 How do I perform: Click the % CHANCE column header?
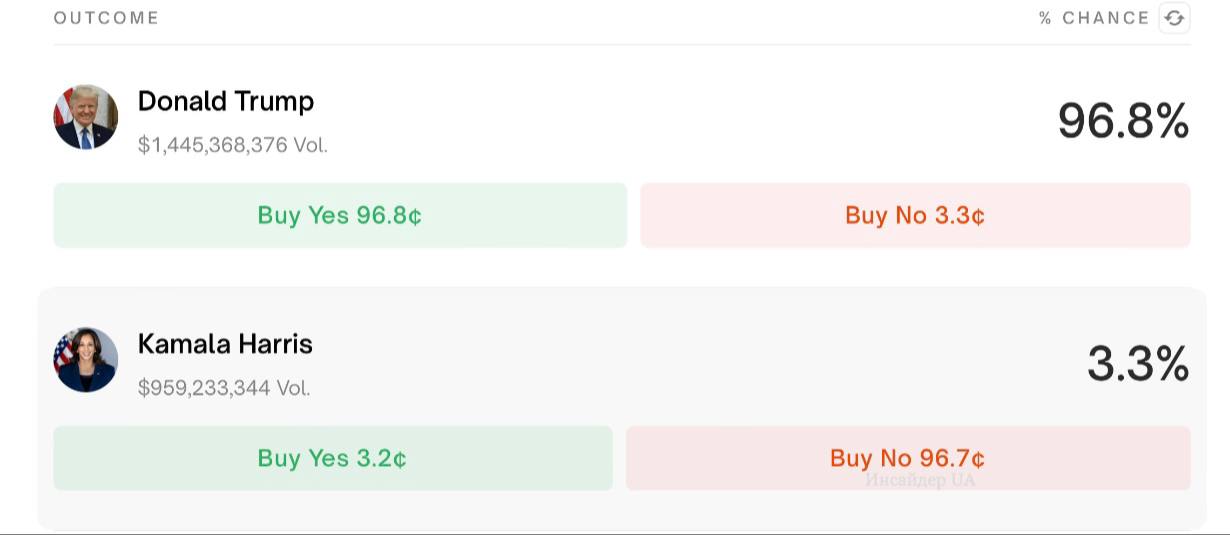1094,18
